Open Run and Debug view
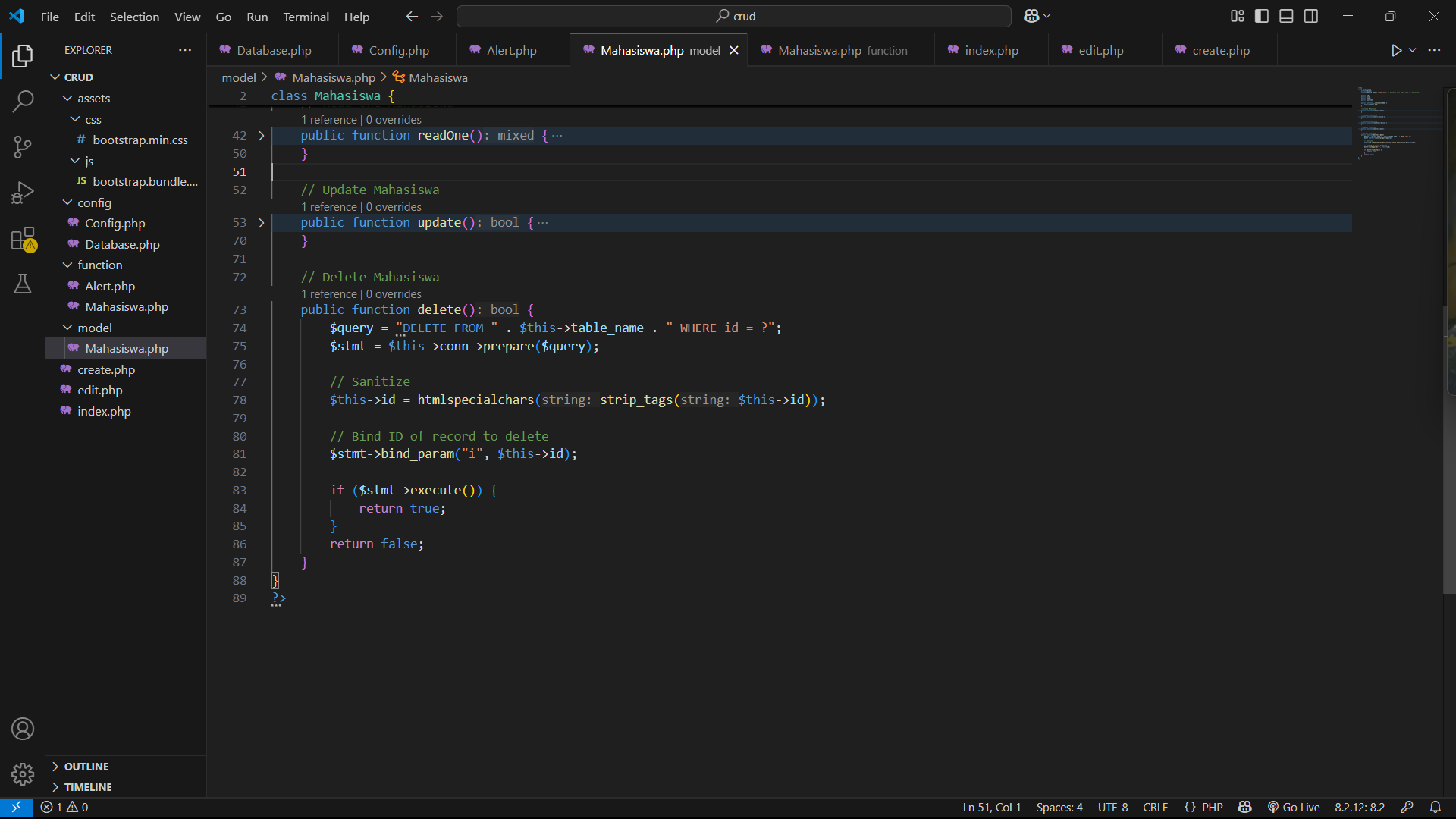 pyautogui.click(x=23, y=193)
